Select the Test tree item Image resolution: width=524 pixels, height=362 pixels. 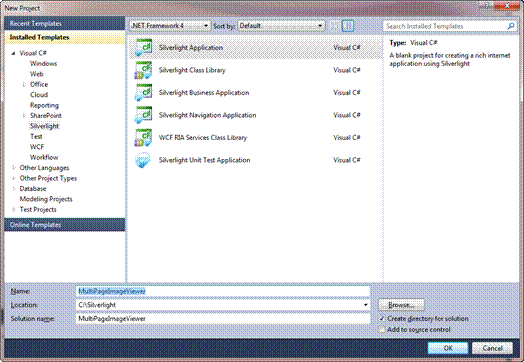[x=36, y=136]
